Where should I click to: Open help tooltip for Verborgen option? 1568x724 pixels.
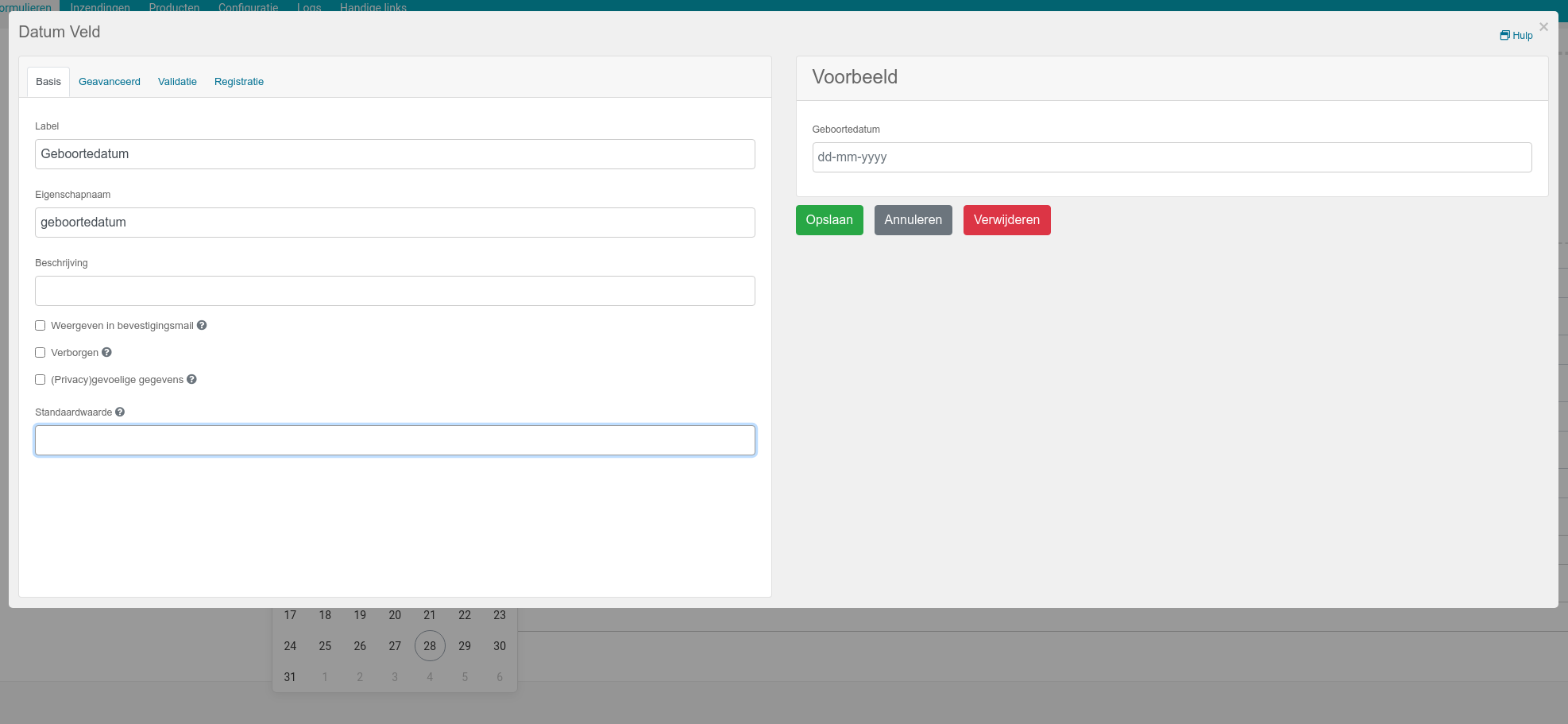point(106,352)
